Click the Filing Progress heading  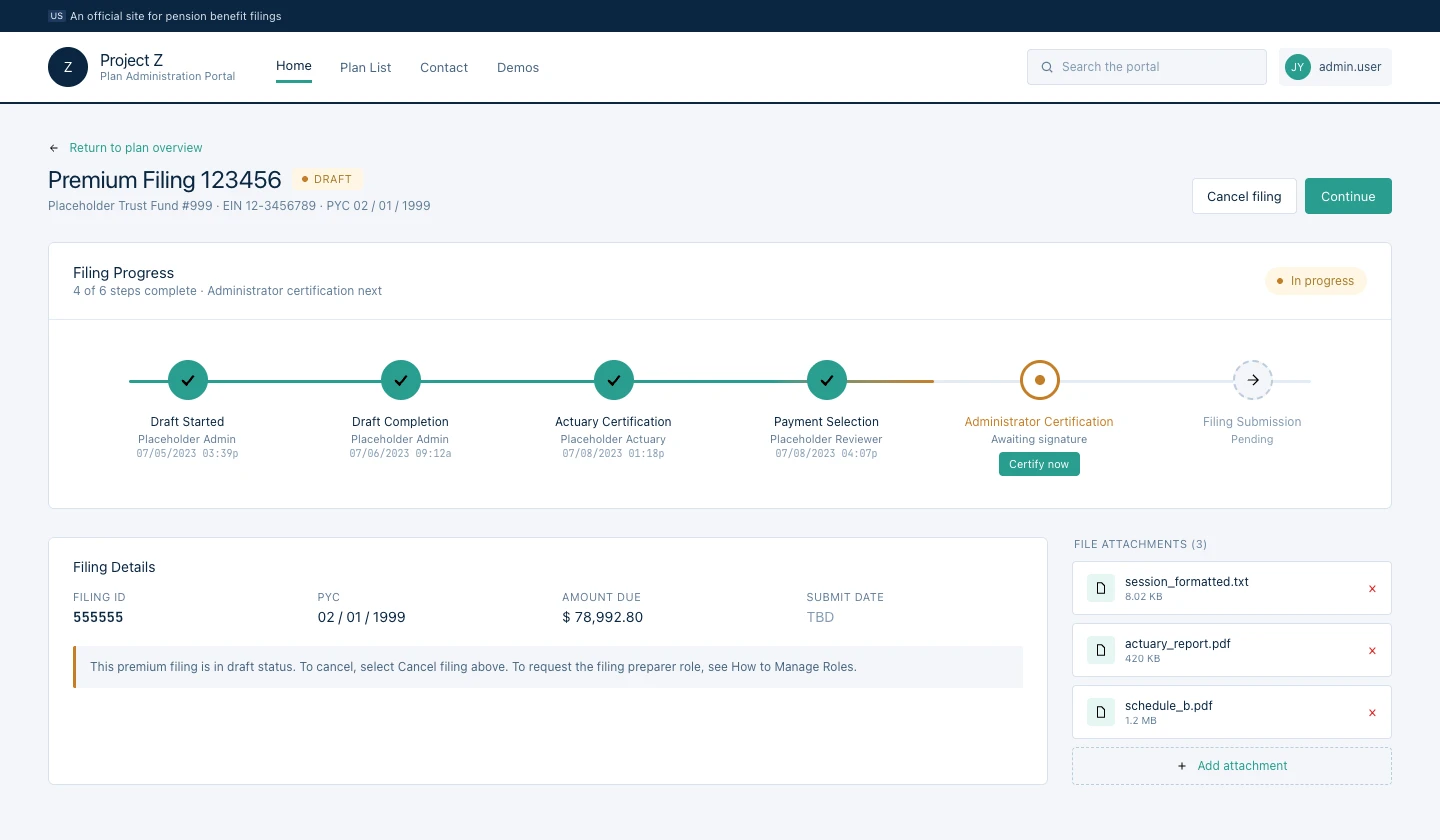(x=124, y=273)
